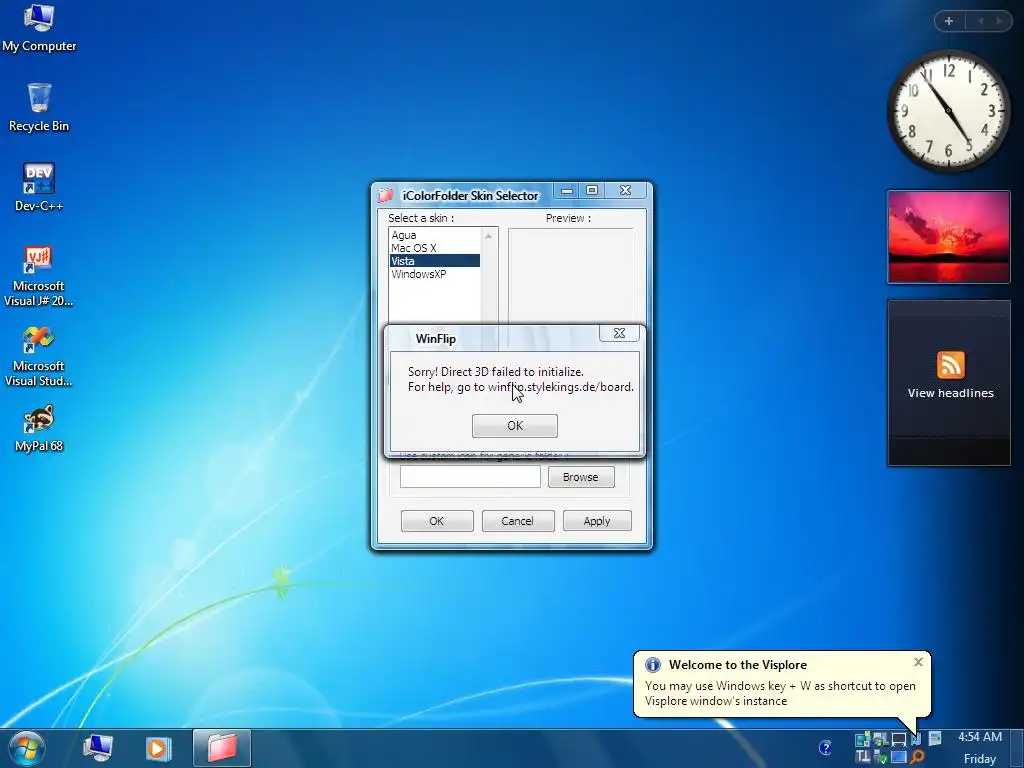Click the blue rectangle tray icon
The height and width of the screenshot is (768, 1024).
[899, 757]
